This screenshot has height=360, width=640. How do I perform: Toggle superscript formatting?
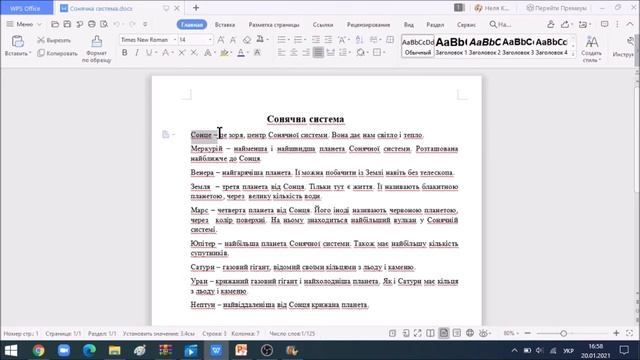[182, 53]
